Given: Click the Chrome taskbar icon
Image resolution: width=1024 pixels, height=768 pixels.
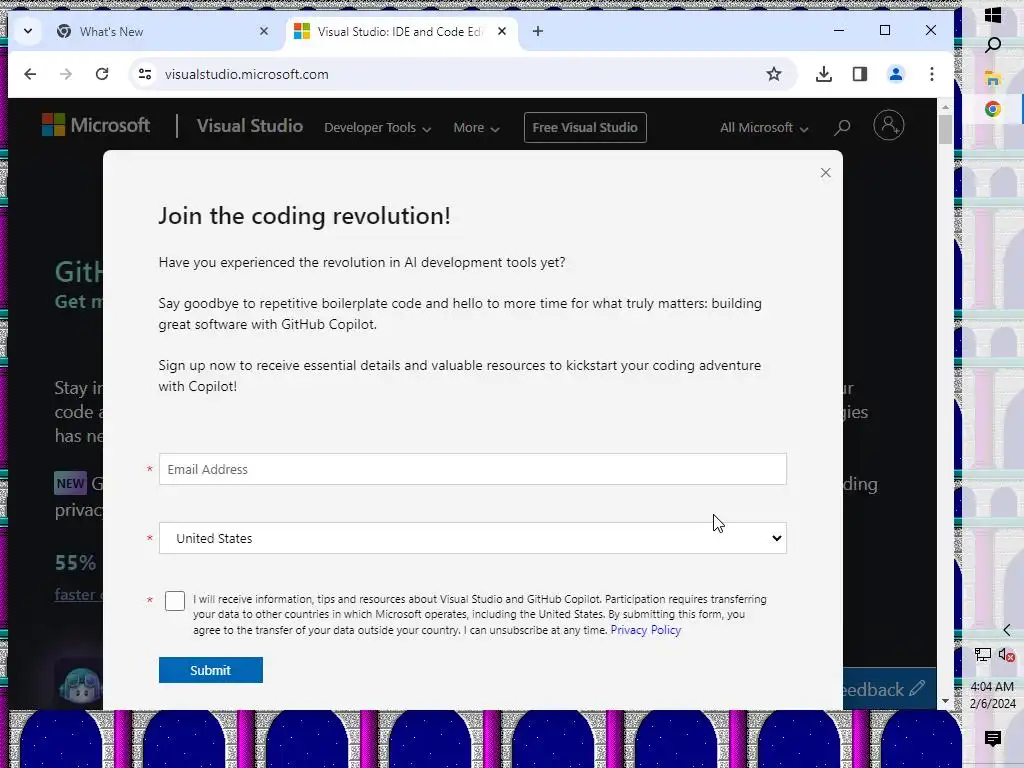Looking at the screenshot, I should [x=993, y=109].
